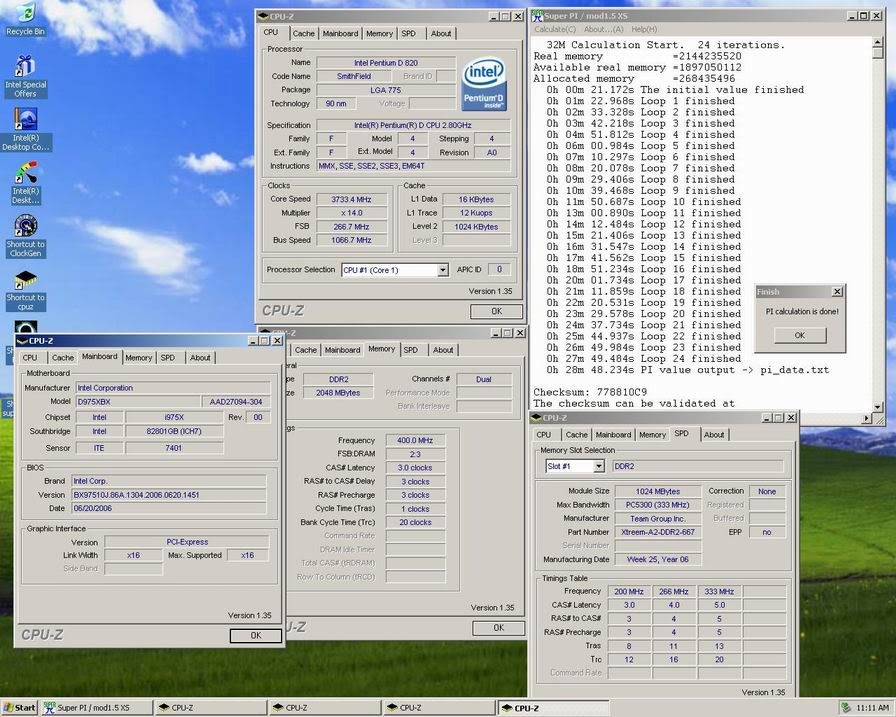Click the Windows Start button
The width and height of the screenshot is (896, 717).
click(x=20, y=707)
